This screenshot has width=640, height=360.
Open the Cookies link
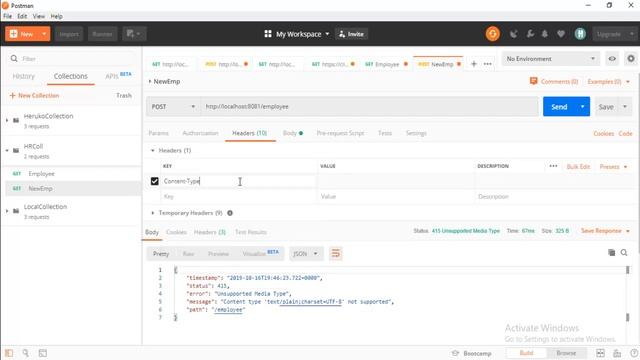pyautogui.click(x=603, y=133)
